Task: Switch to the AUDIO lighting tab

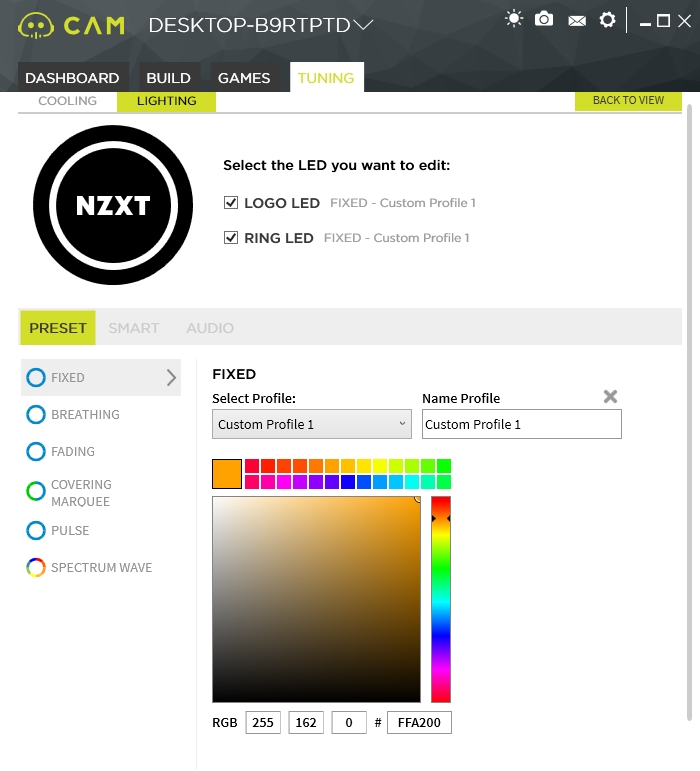Action: (x=210, y=327)
